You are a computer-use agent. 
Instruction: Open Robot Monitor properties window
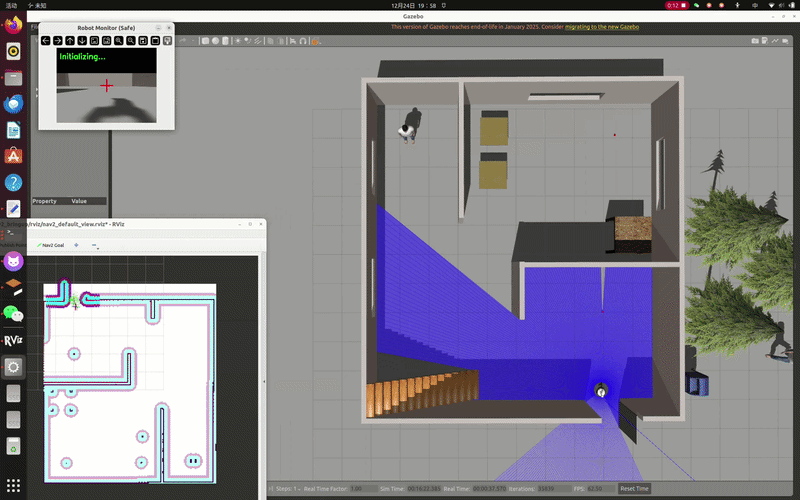click(x=167, y=40)
